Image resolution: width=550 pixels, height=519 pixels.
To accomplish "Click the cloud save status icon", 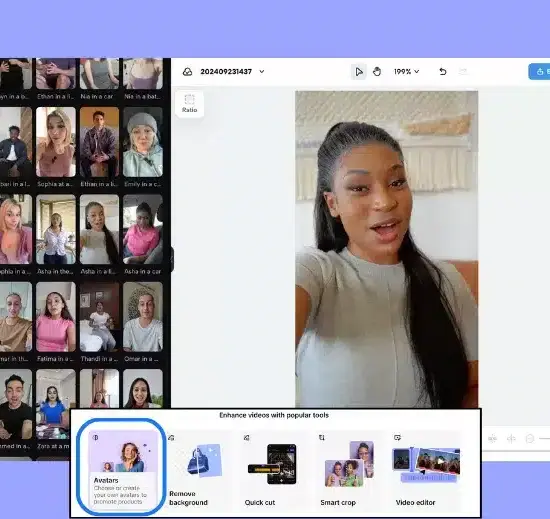I will point(187,72).
